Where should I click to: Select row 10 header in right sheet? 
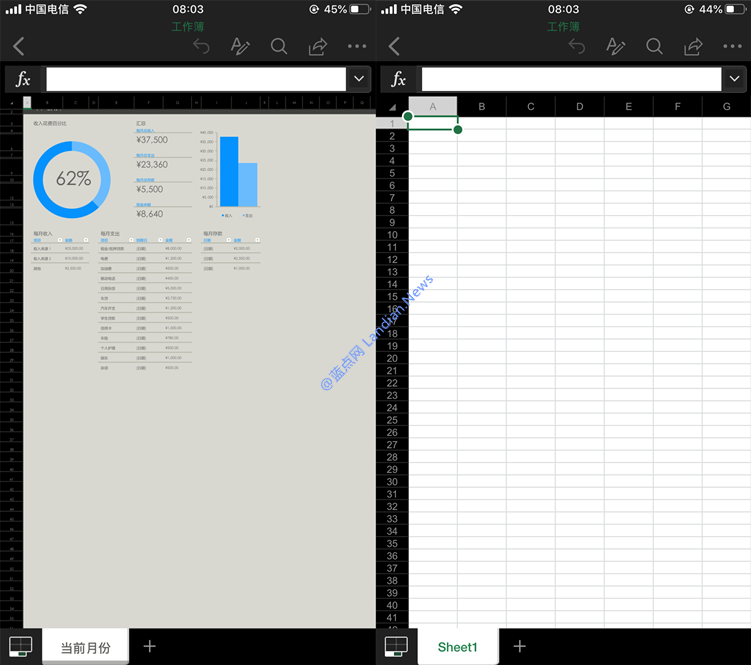[x=392, y=235]
